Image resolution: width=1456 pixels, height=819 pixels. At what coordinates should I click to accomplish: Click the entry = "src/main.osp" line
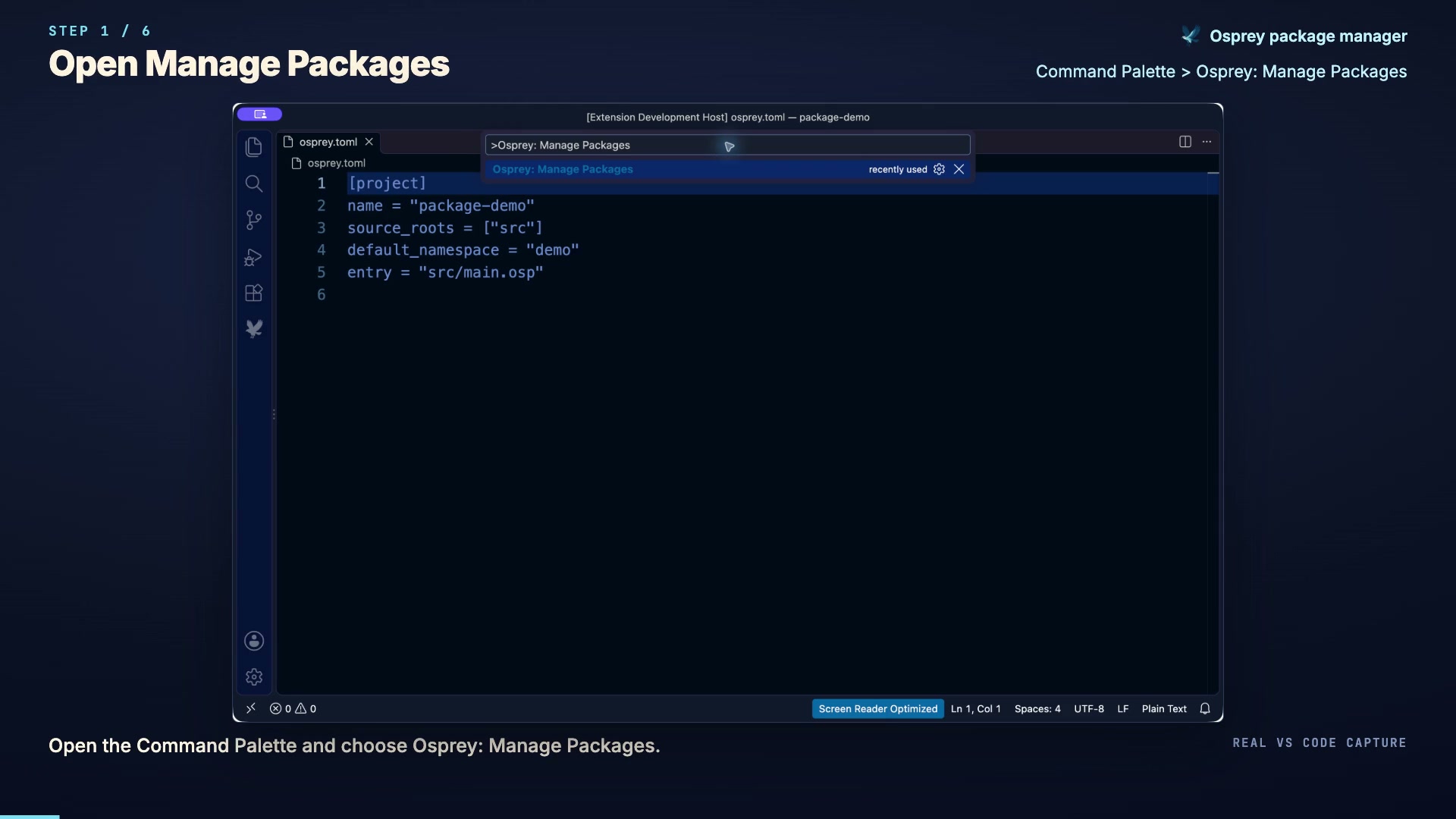point(445,272)
